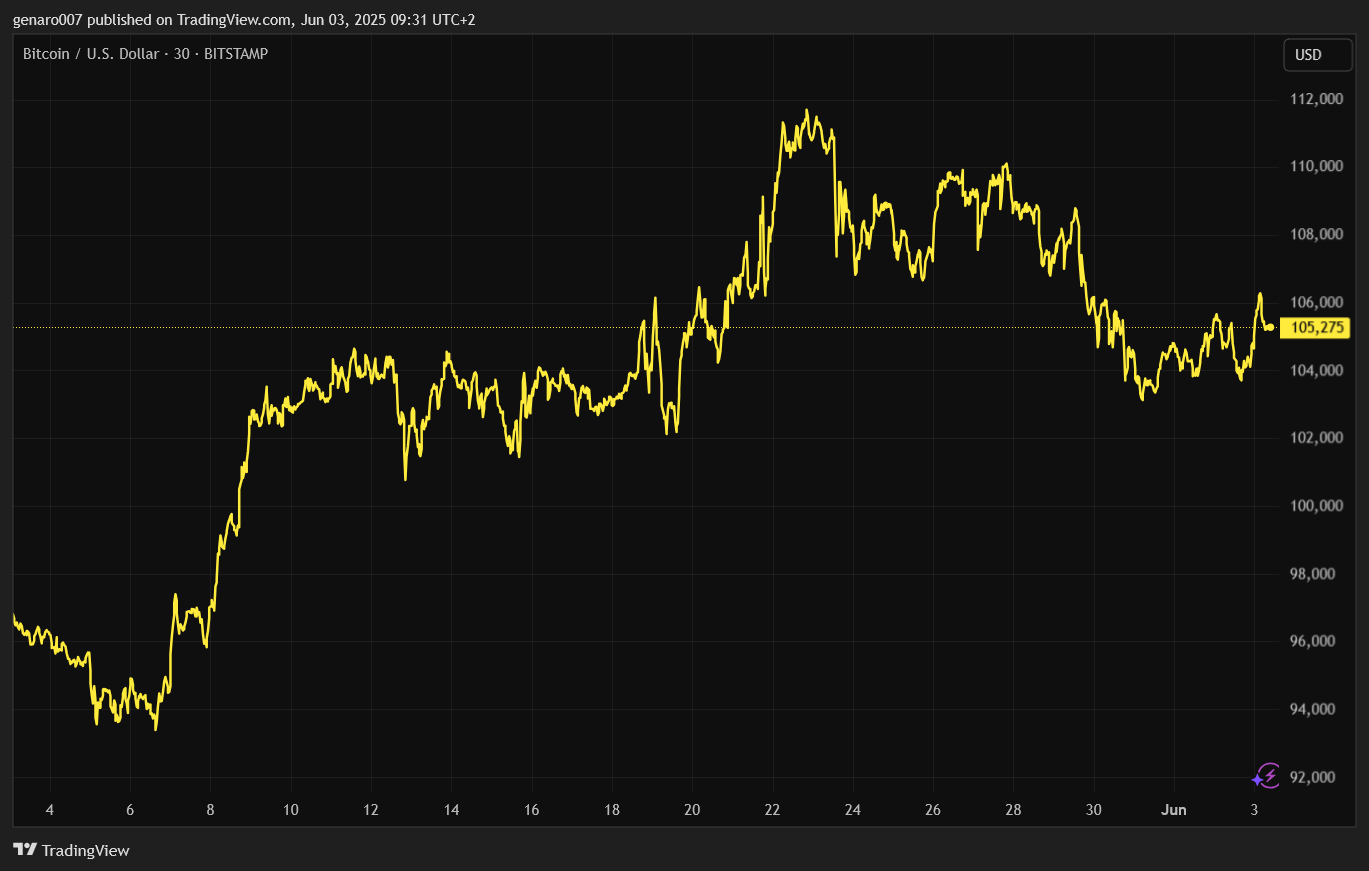Screen dimensions: 1369x871
Task: Click date 22 on the time axis
Action: [x=772, y=810]
